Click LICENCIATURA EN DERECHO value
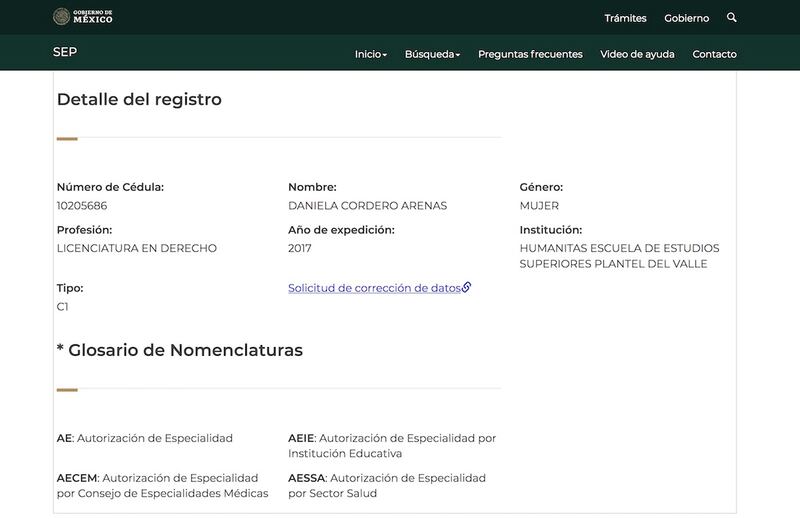 pyautogui.click(x=137, y=248)
